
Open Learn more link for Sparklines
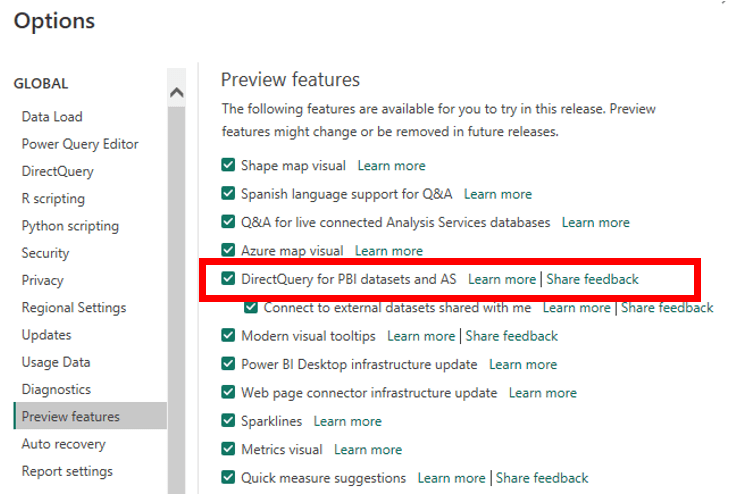tap(347, 422)
